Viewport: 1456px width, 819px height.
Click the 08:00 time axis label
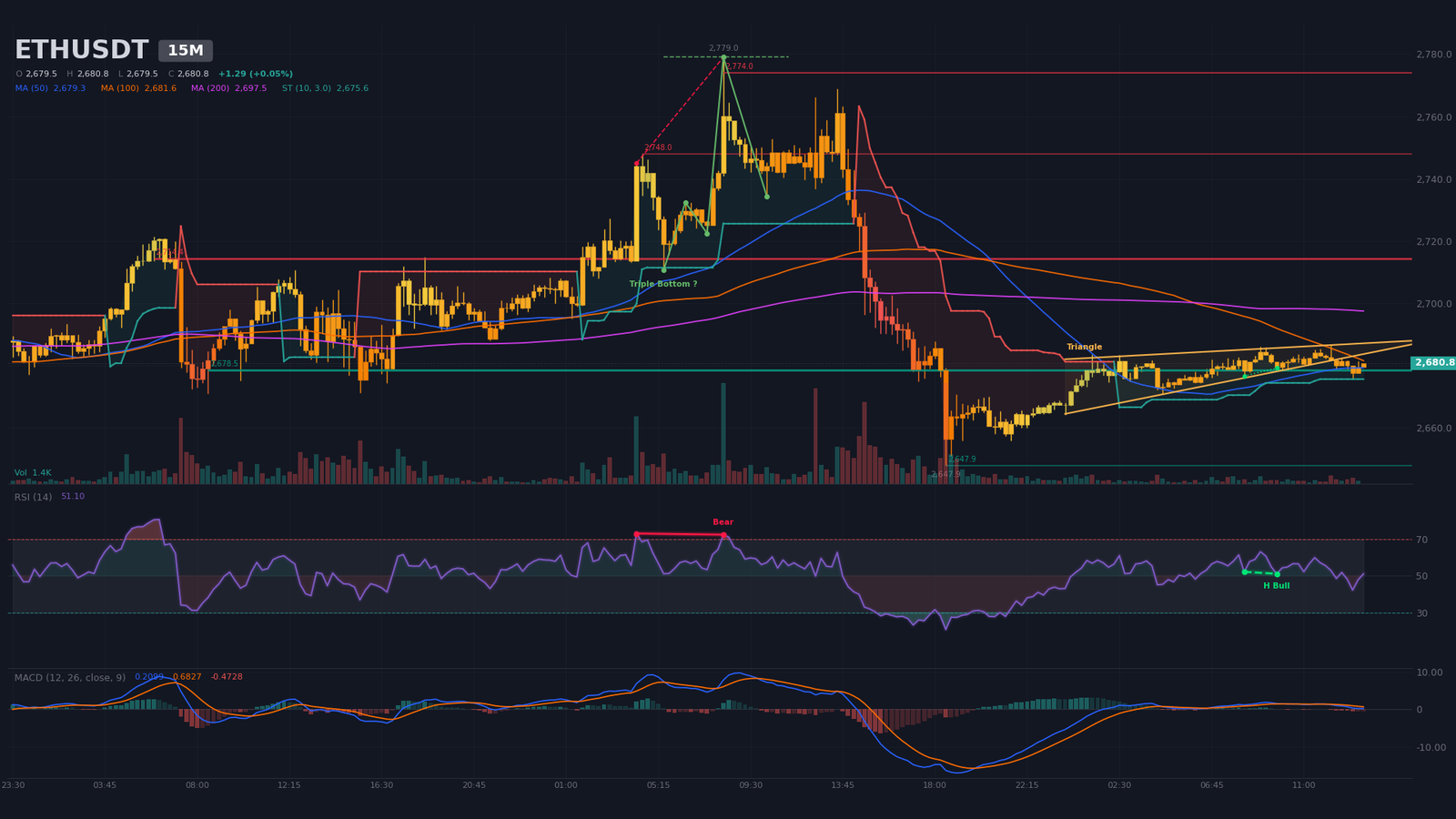click(197, 785)
